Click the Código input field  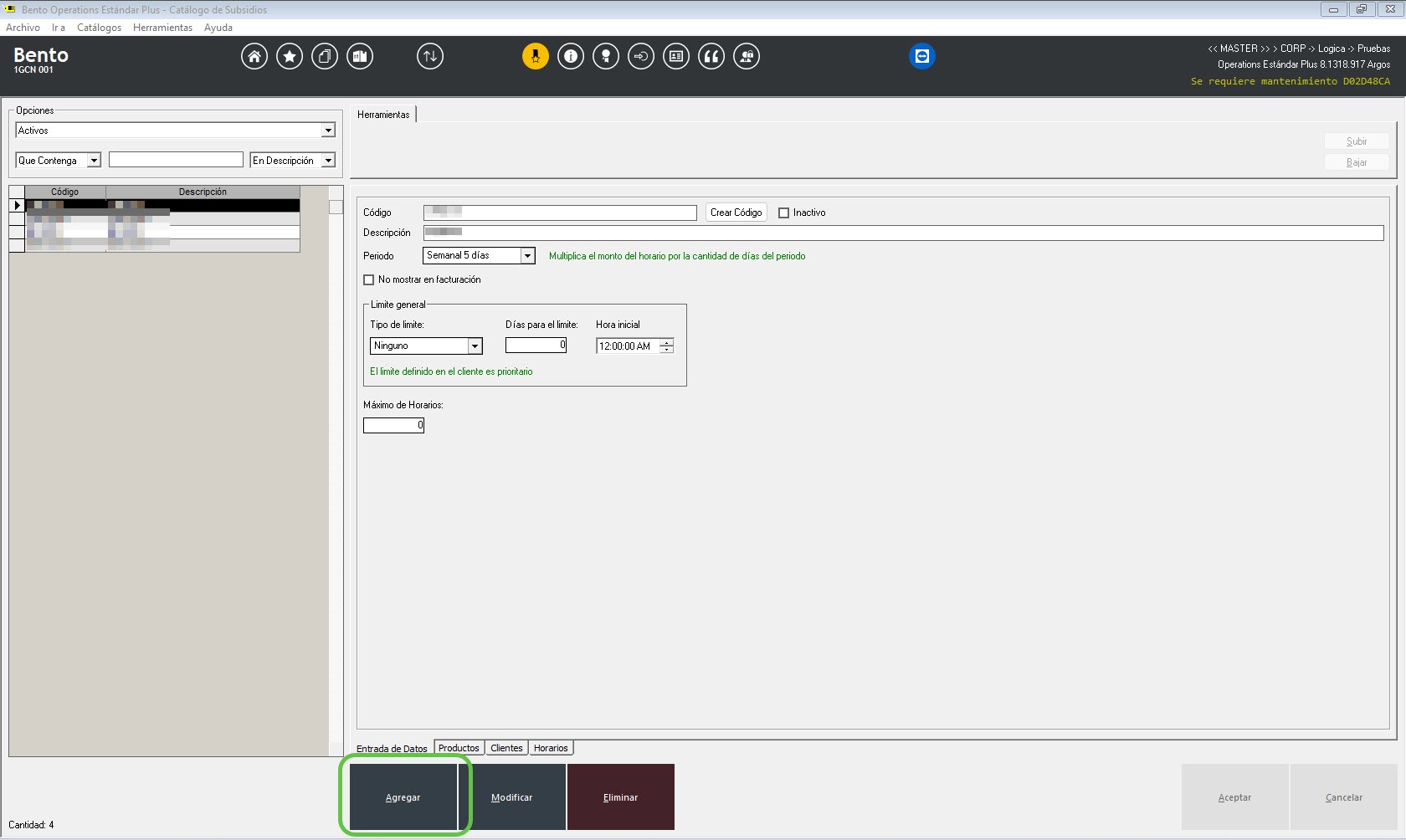tap(560, 213)
